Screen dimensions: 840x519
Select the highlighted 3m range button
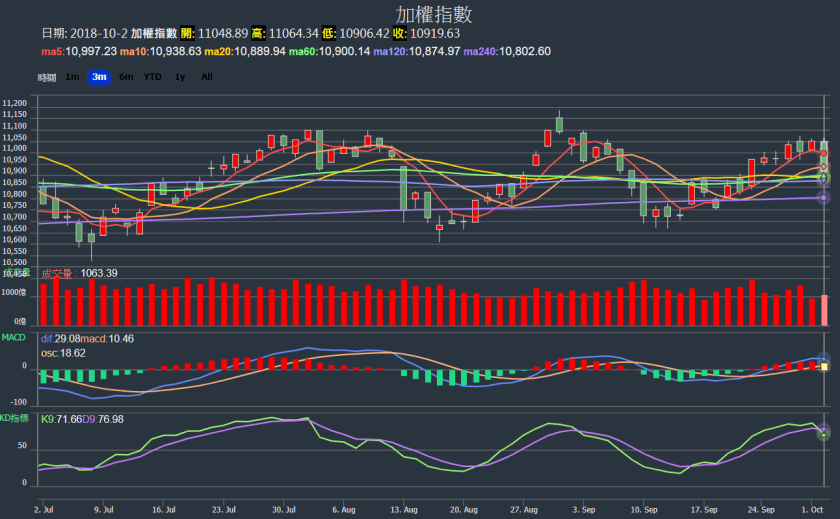[x=99, y=77]
